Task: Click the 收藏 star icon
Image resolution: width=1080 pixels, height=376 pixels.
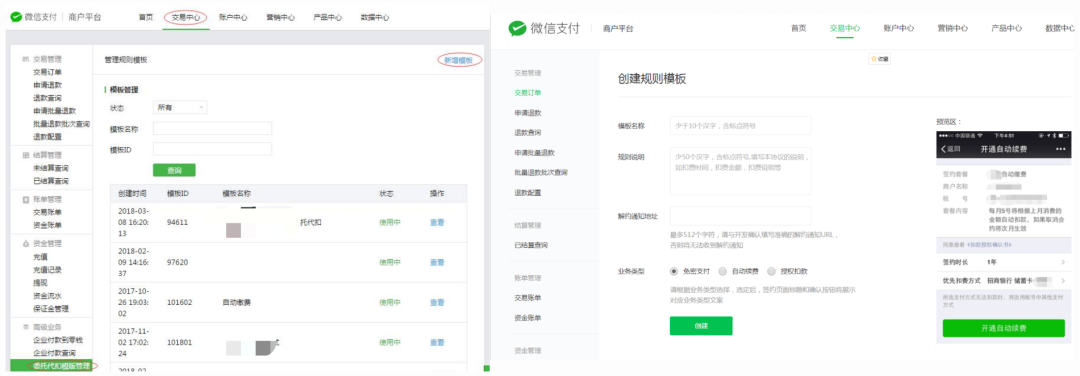Action: (x=875, y=59)
